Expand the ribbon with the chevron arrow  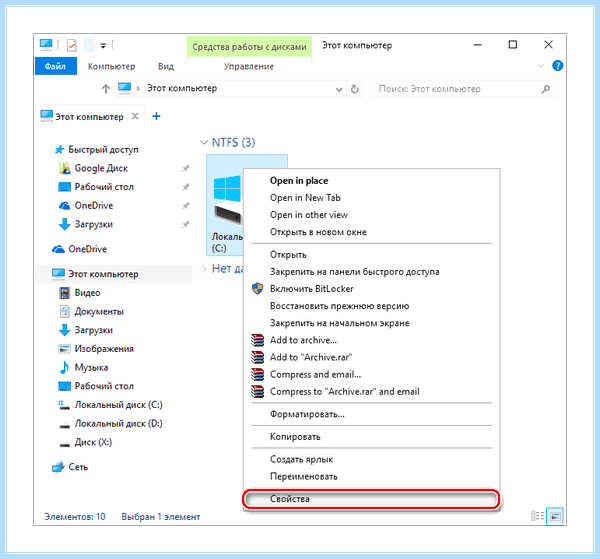pyautogui.click(x=540, y=66)
